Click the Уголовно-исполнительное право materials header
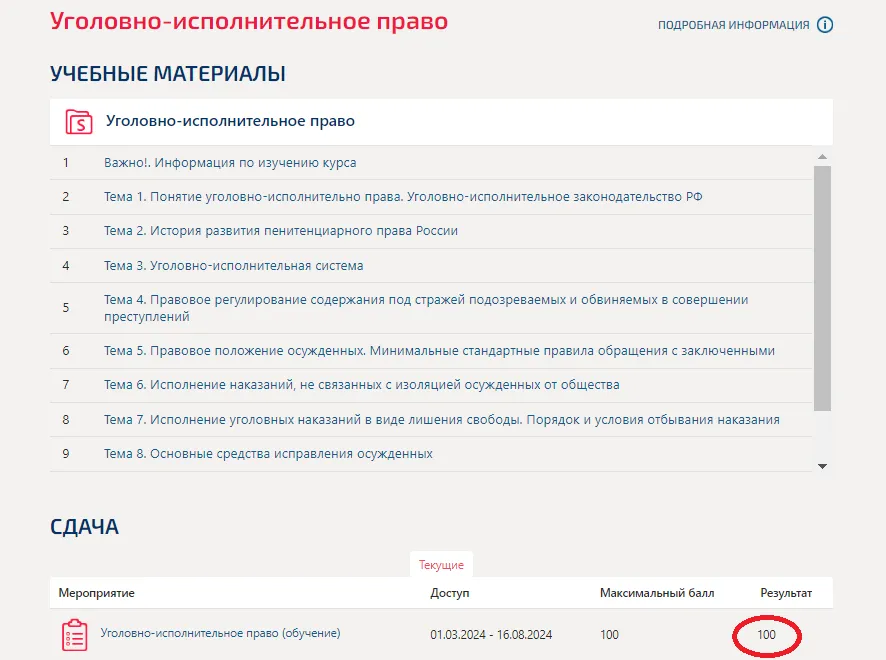Viewport: 886px width, 660px height. tap(231, 121)
